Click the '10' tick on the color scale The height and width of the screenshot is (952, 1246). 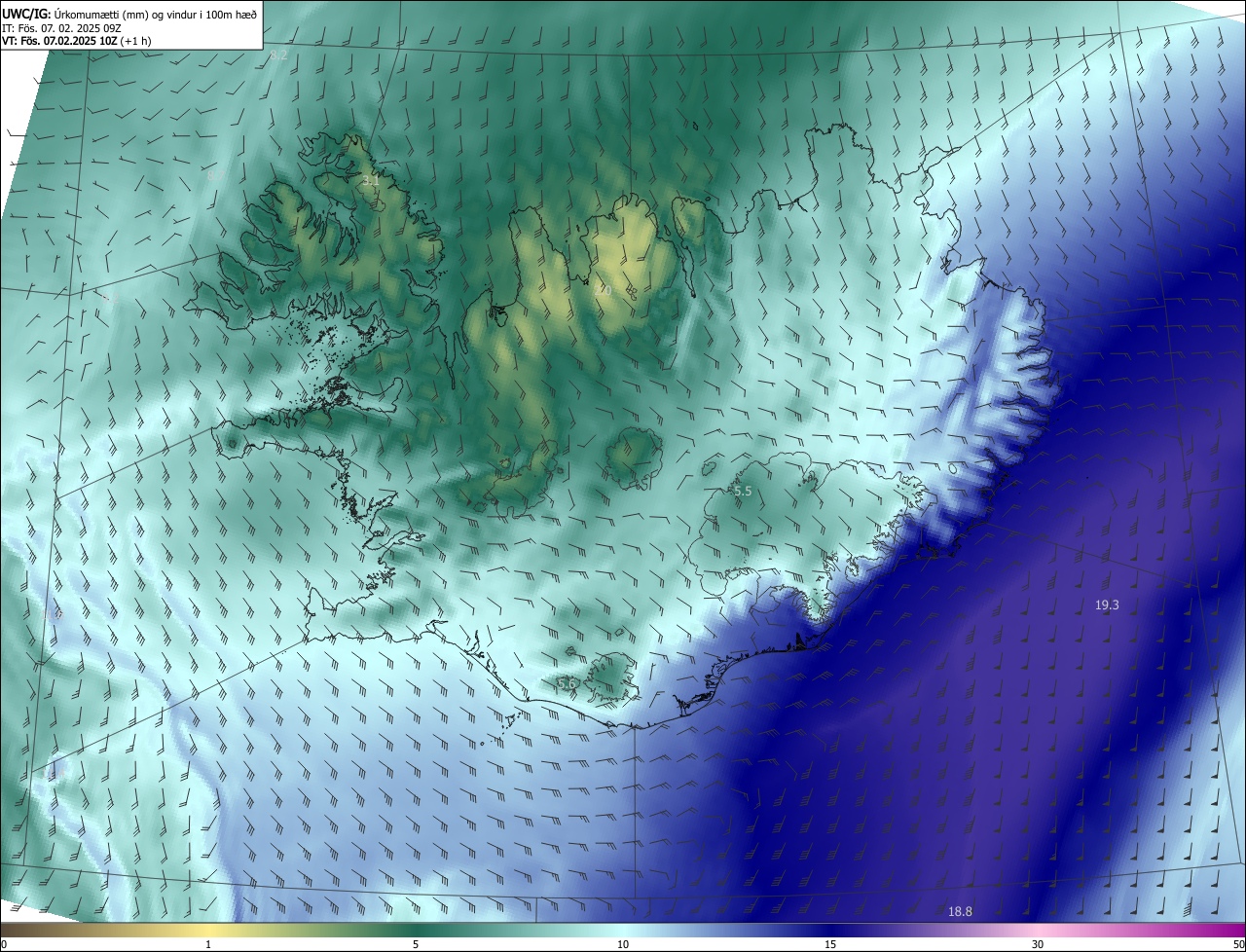click(623, 944)
